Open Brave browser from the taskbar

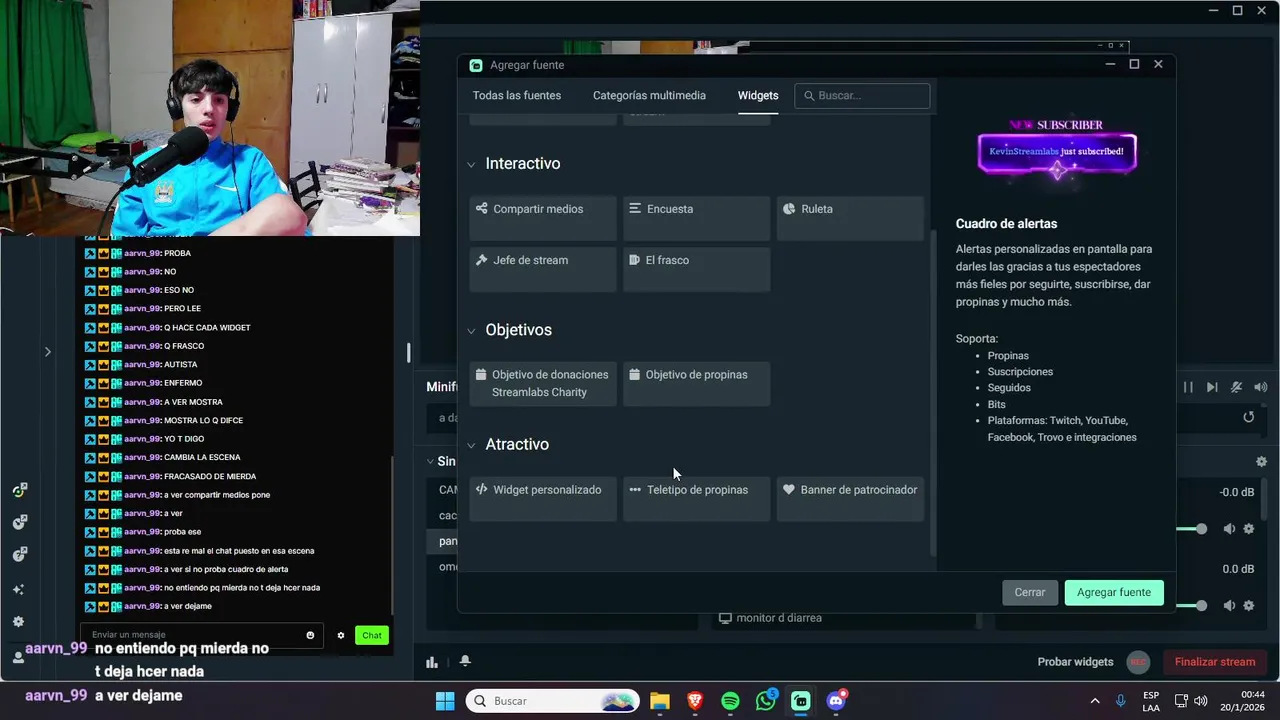(695, 701)
